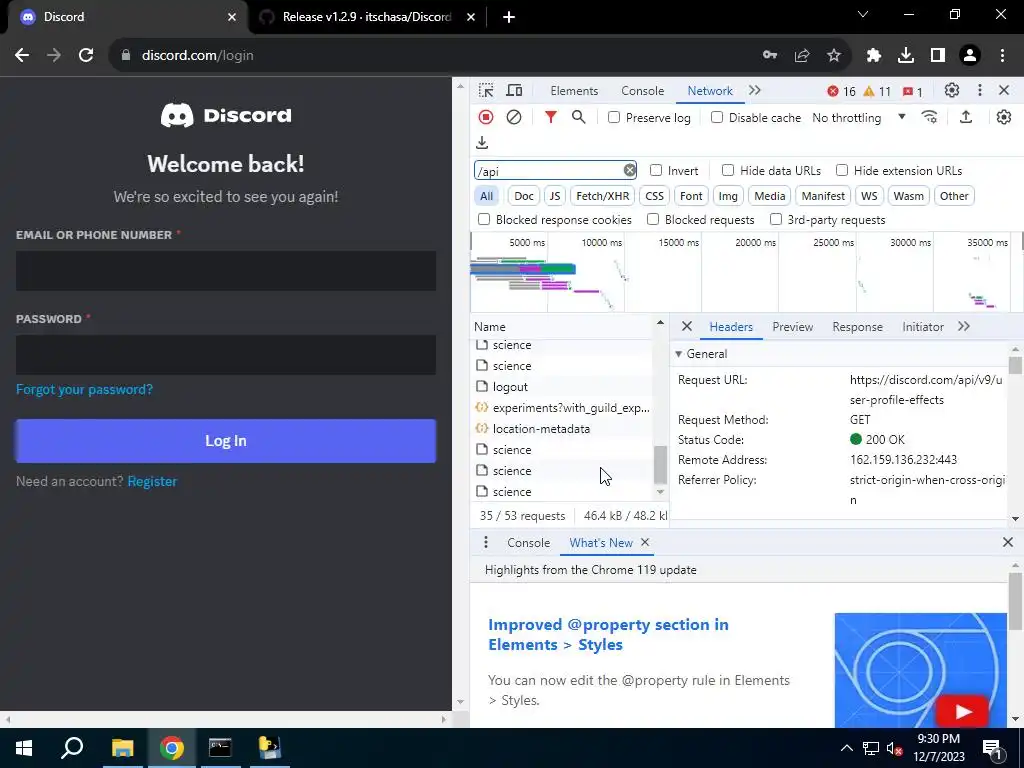Viewport: 1024px width, 768px height.
Task: Check Hide data URLs
Action: click(x=728, y=170)
